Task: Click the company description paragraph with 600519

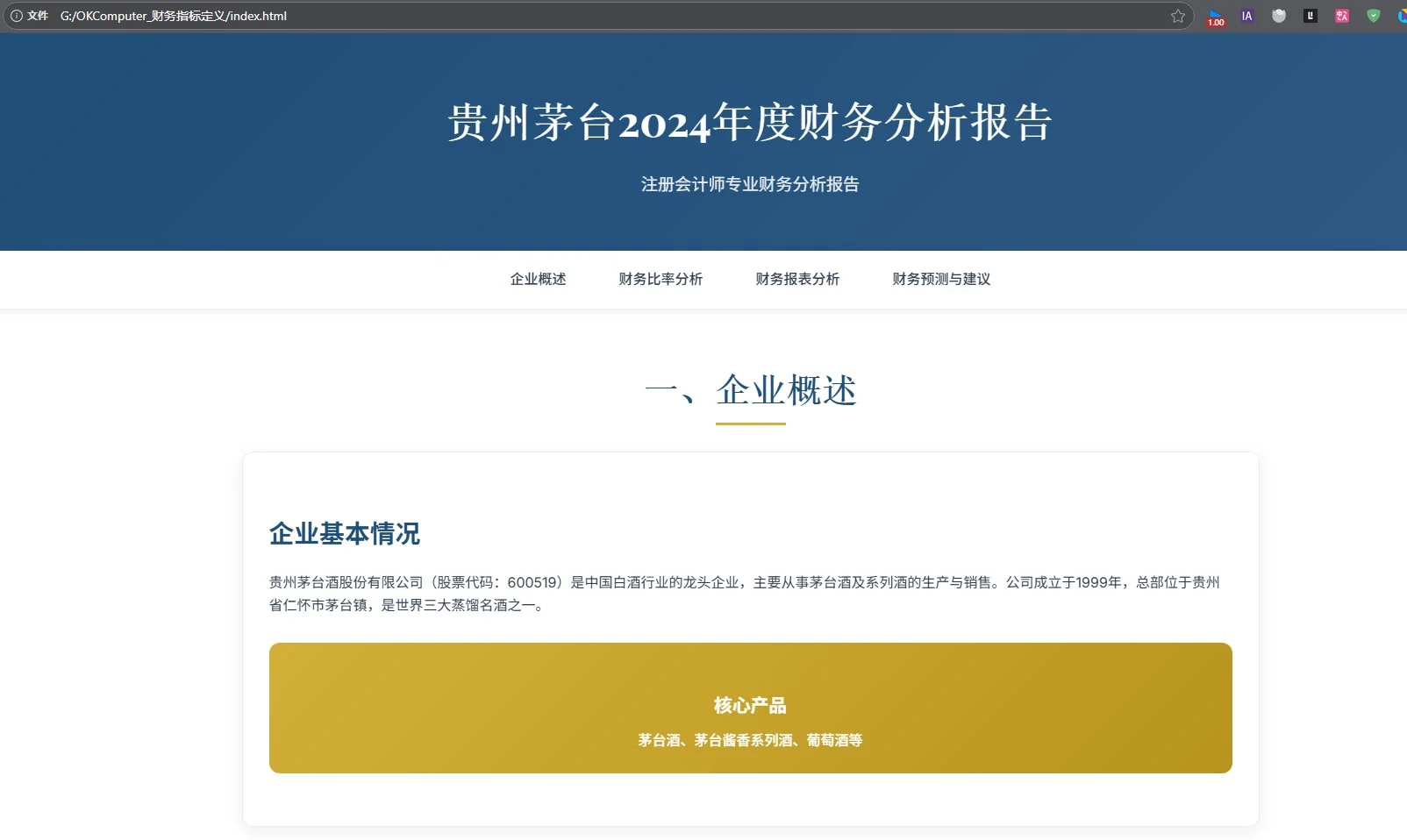Action: click(x=744, y=594)
